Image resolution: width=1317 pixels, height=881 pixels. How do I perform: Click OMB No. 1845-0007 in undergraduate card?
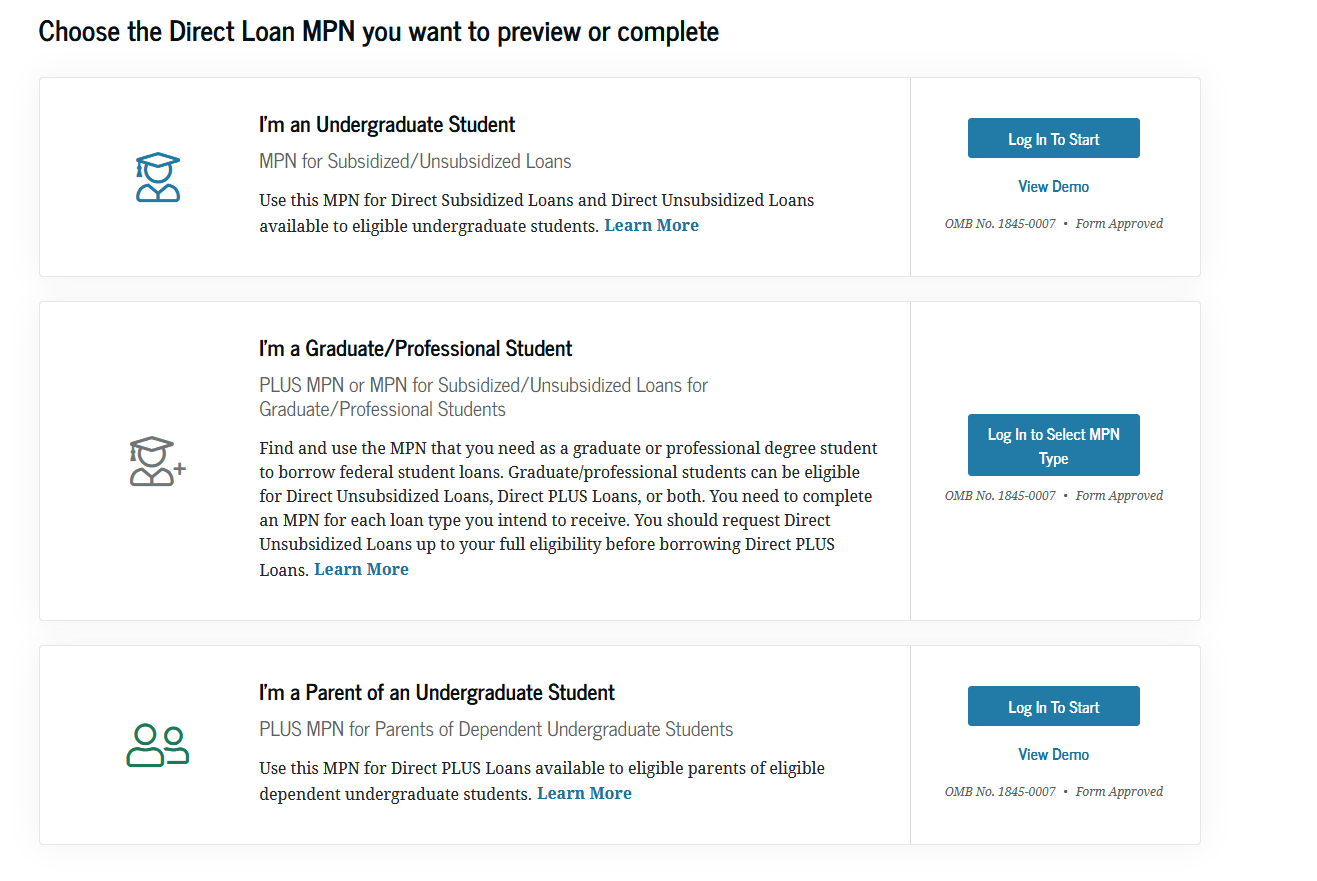1000,223
